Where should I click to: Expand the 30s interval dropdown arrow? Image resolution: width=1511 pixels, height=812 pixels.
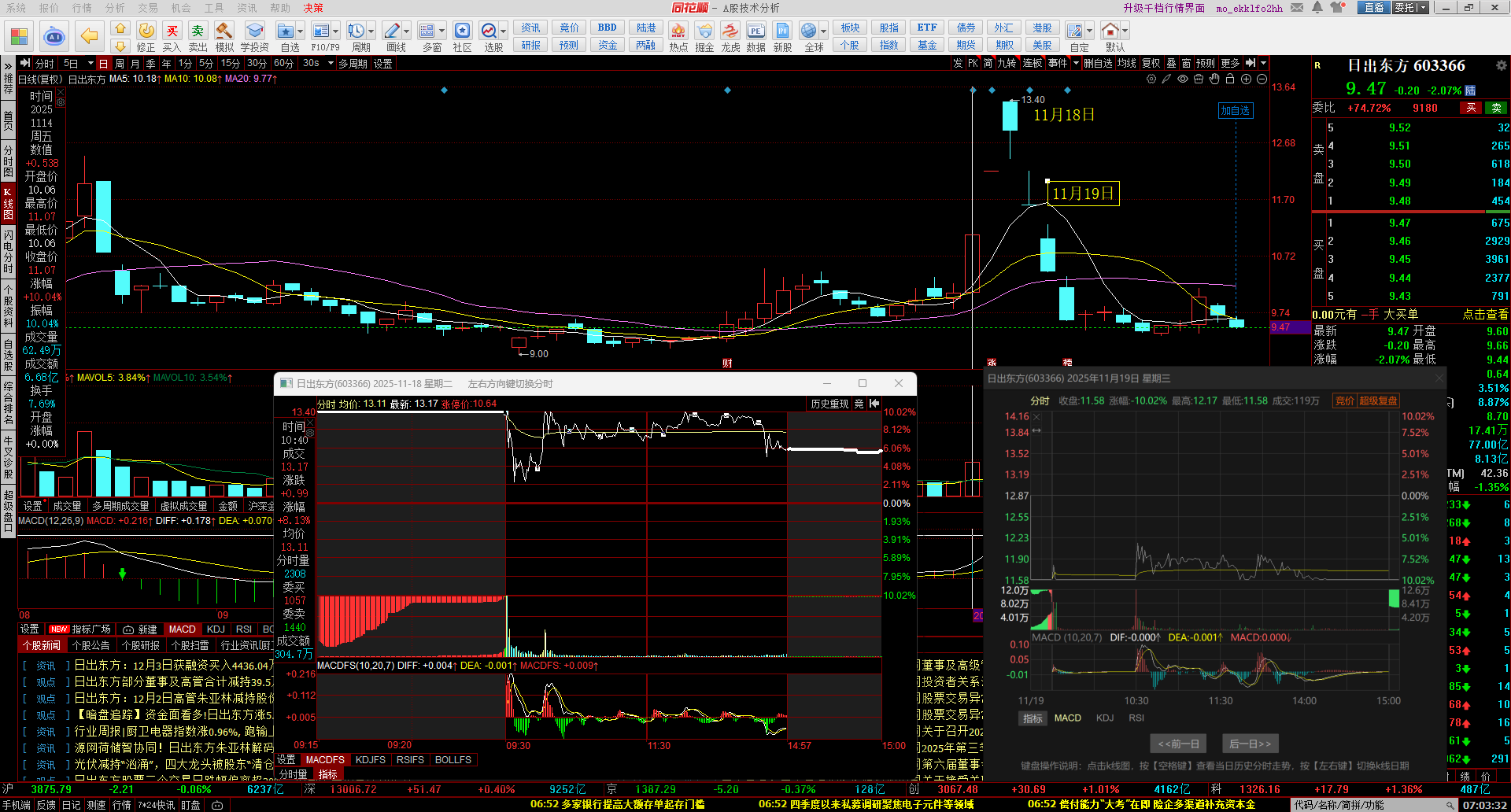pyautogui.click(x=331, y=63)
